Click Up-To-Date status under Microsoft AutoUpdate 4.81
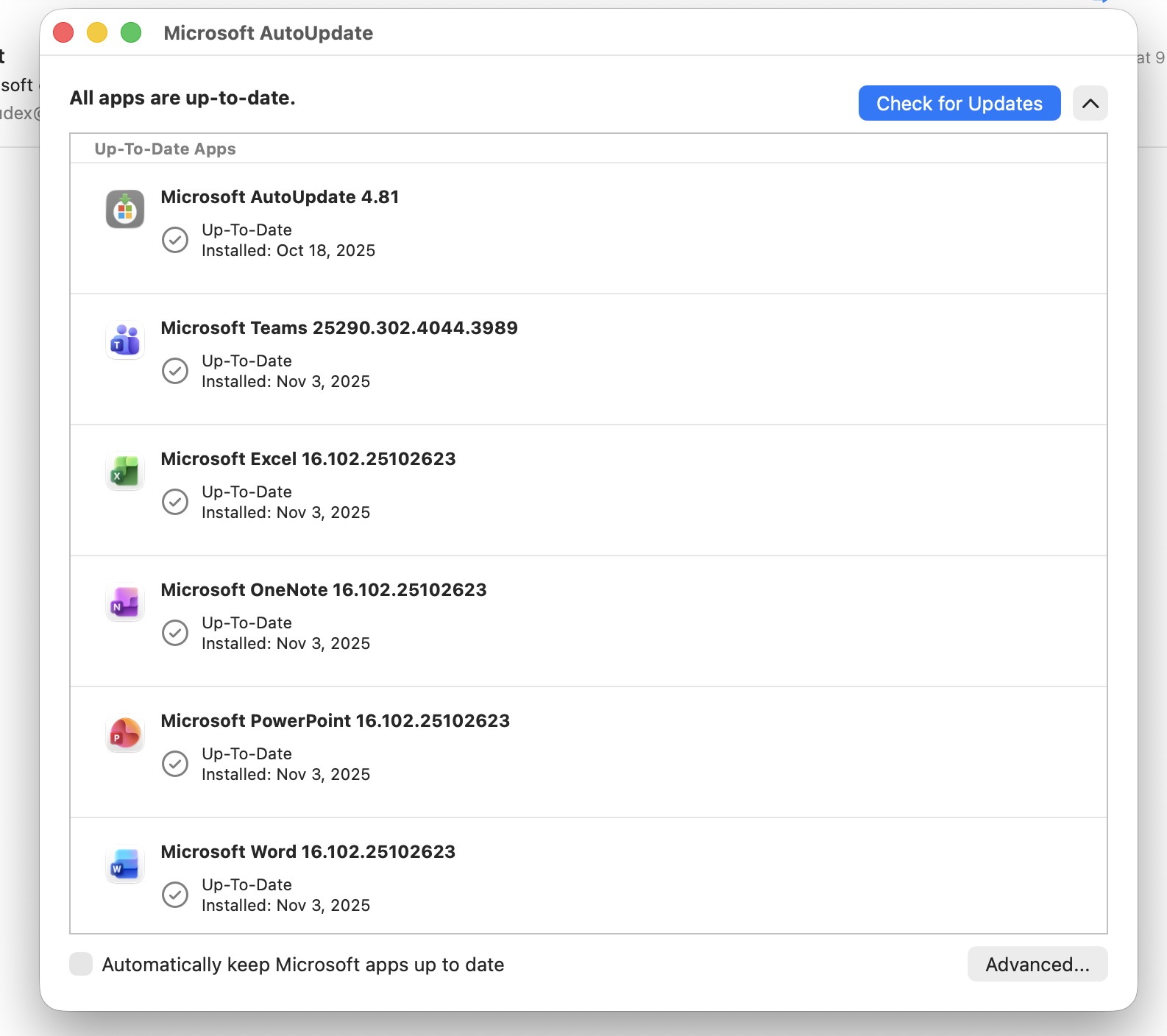1167x1036 pixels. pos(247,230)
